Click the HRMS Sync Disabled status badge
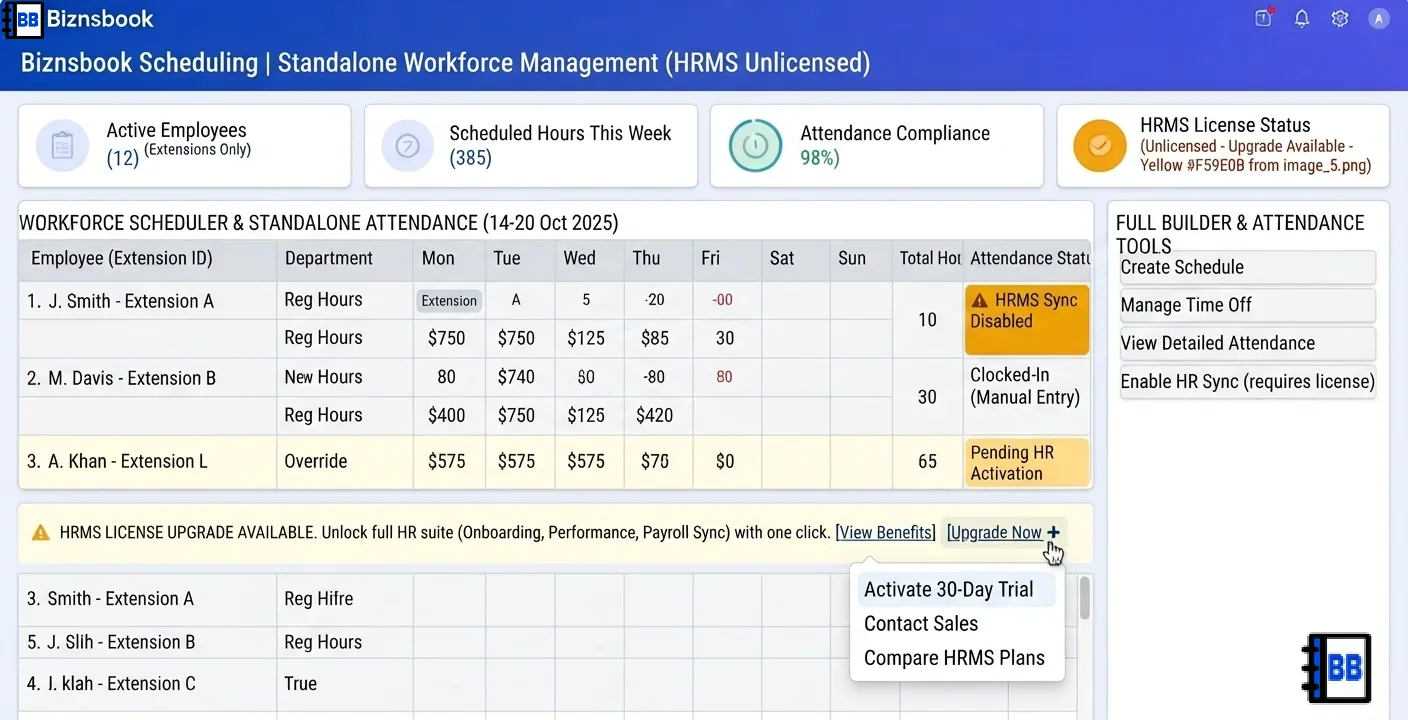This screenshot has height=720, width=1408. click(x=1027, y=320)
